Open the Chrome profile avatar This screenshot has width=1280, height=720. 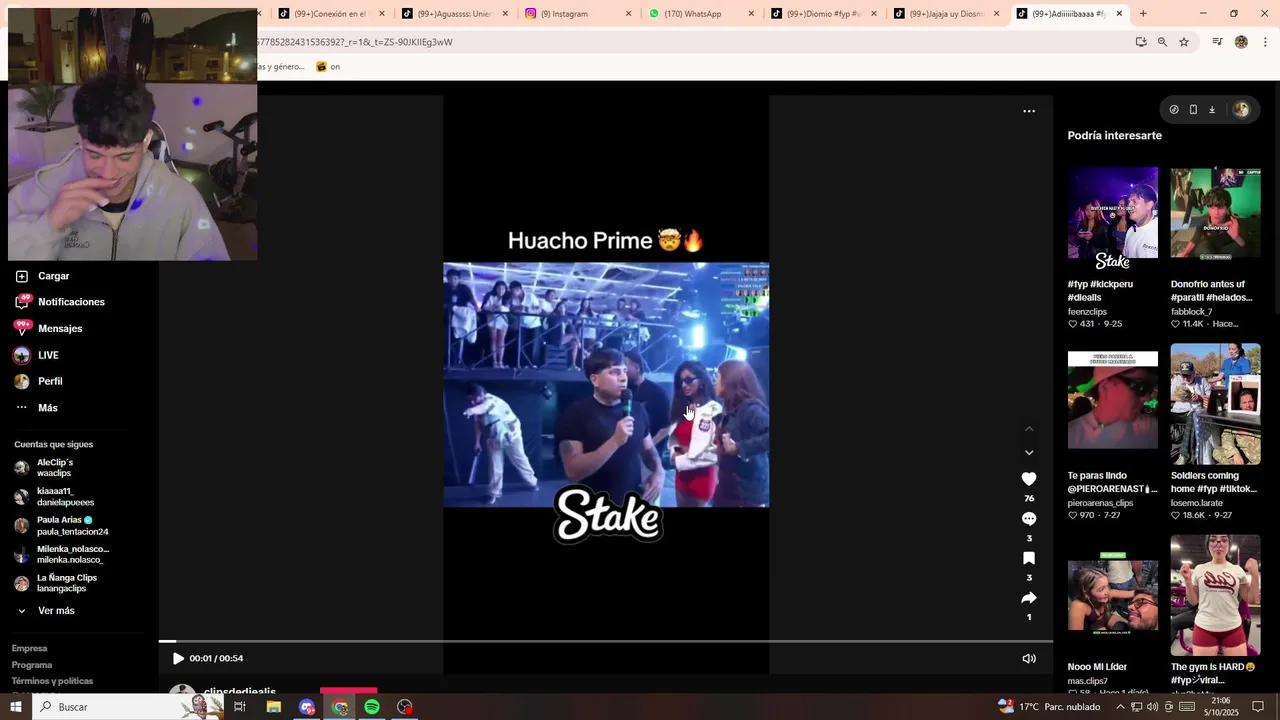point(1241,42)
